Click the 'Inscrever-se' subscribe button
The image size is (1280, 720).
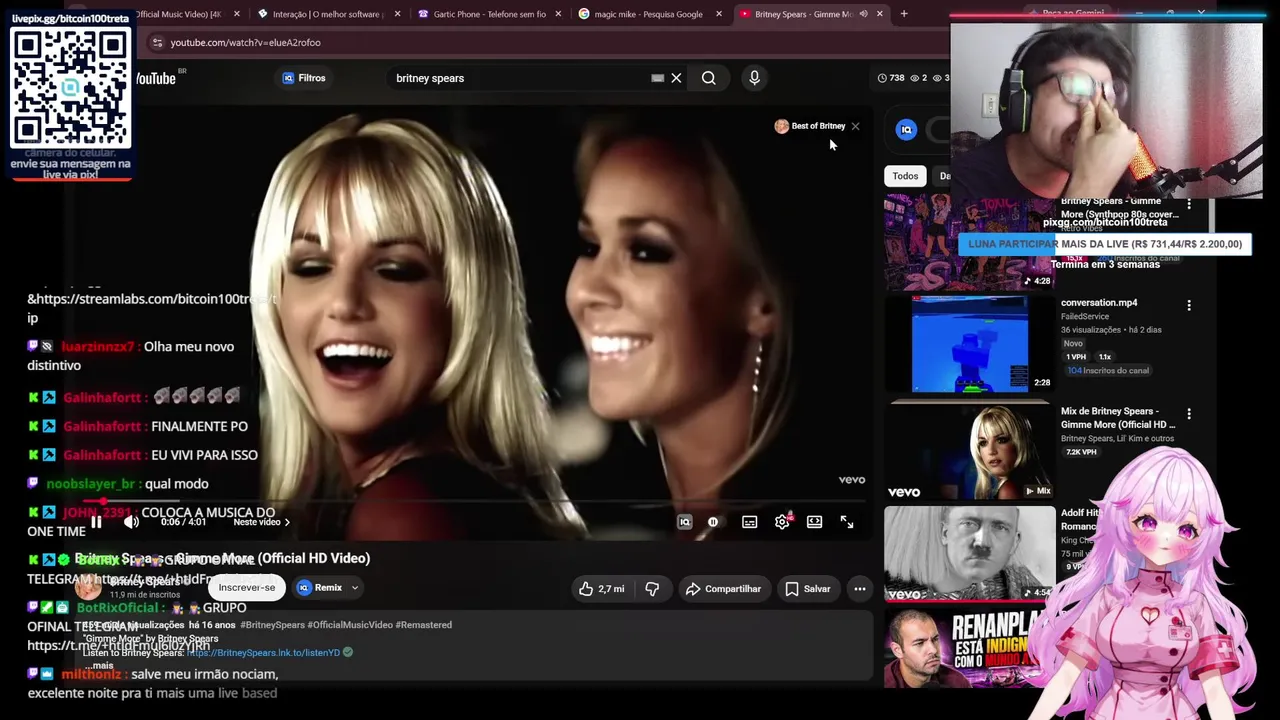(247, 588)
